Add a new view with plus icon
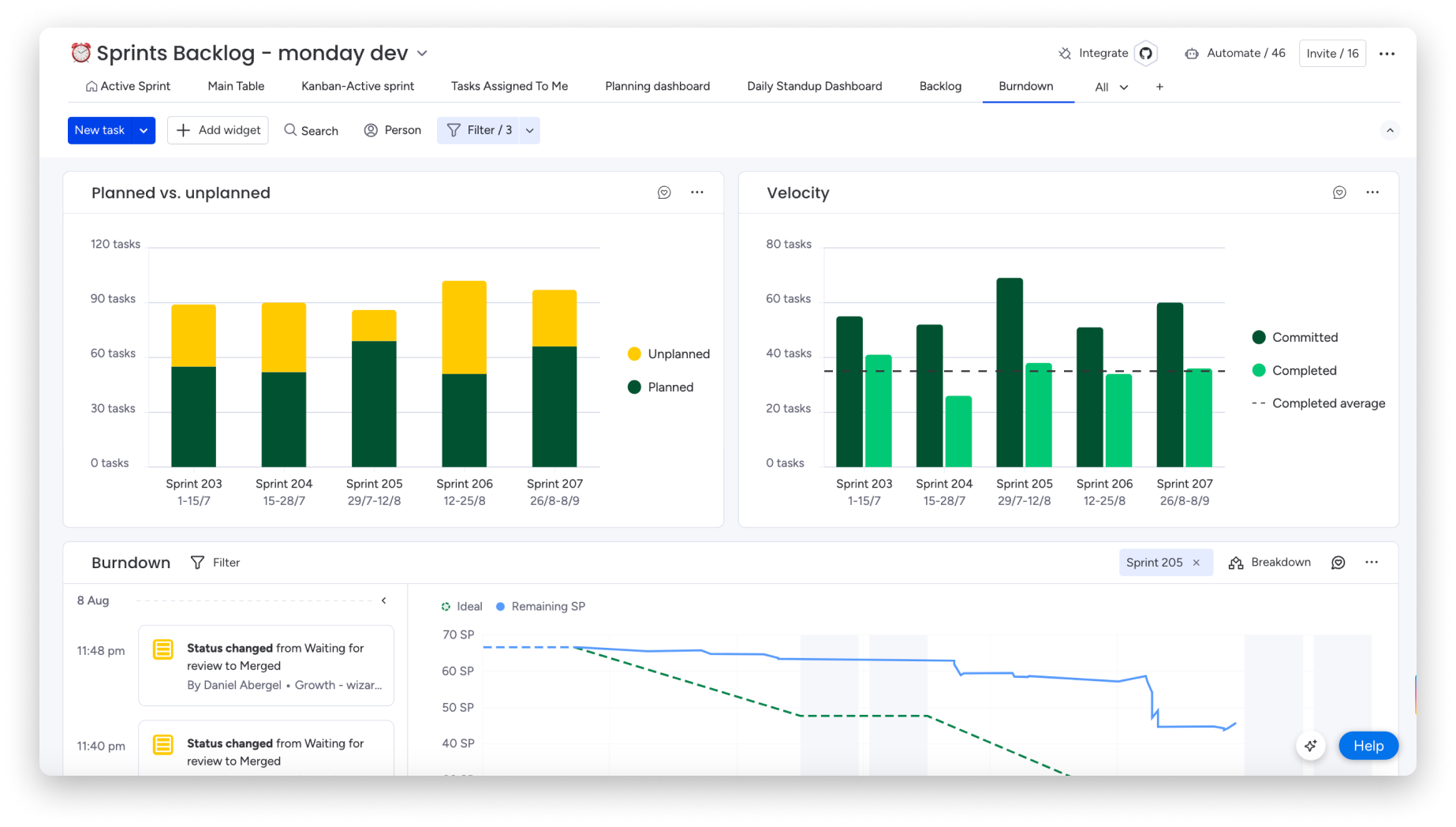1456x827 pixels. 1159,87
